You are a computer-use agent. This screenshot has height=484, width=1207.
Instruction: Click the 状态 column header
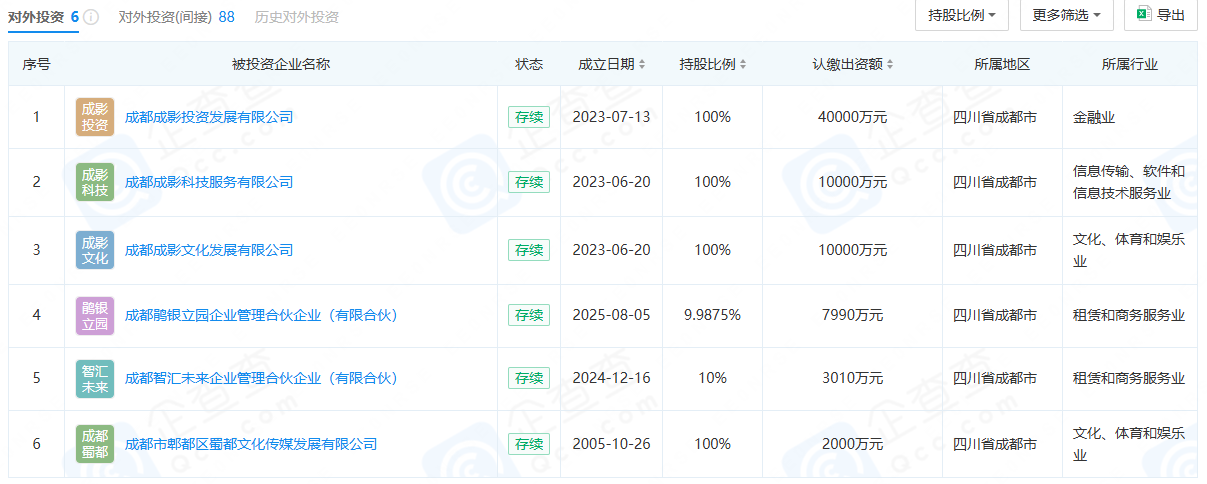point(529,64)
